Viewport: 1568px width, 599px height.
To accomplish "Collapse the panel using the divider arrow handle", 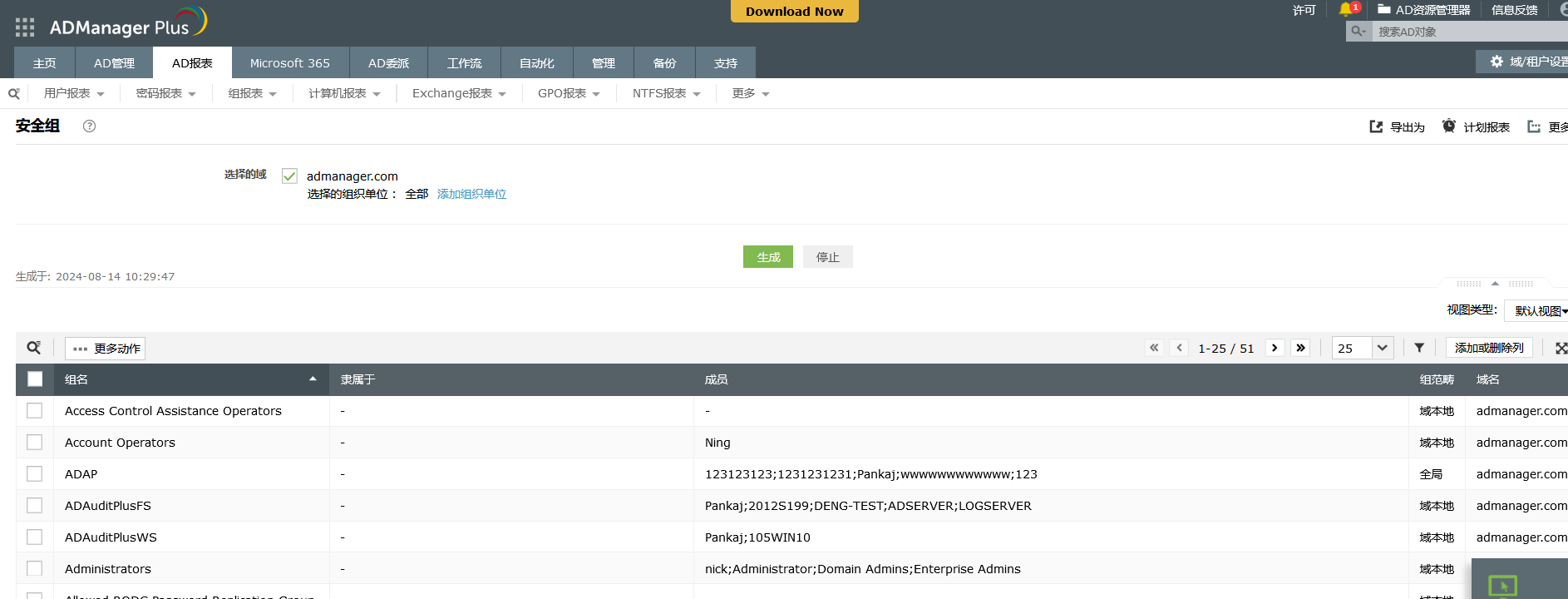I will [x=1495, y=284].
